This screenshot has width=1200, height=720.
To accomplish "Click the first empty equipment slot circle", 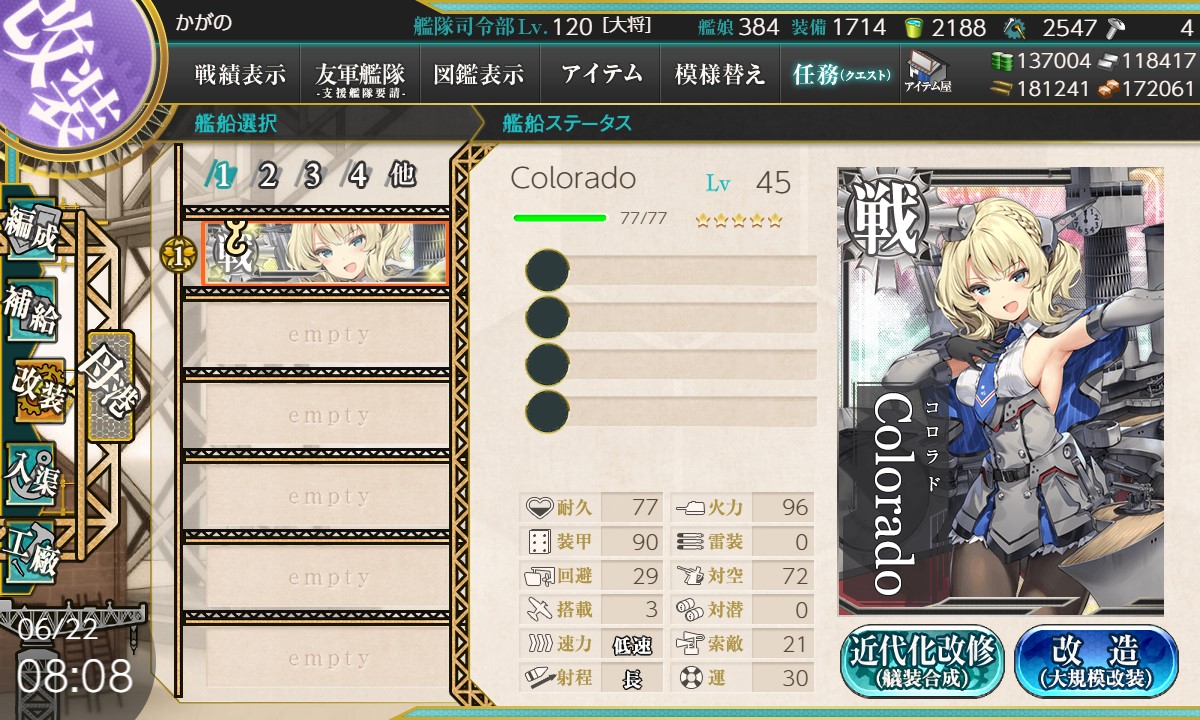I will pyautogui.click(x=547, y=271).
